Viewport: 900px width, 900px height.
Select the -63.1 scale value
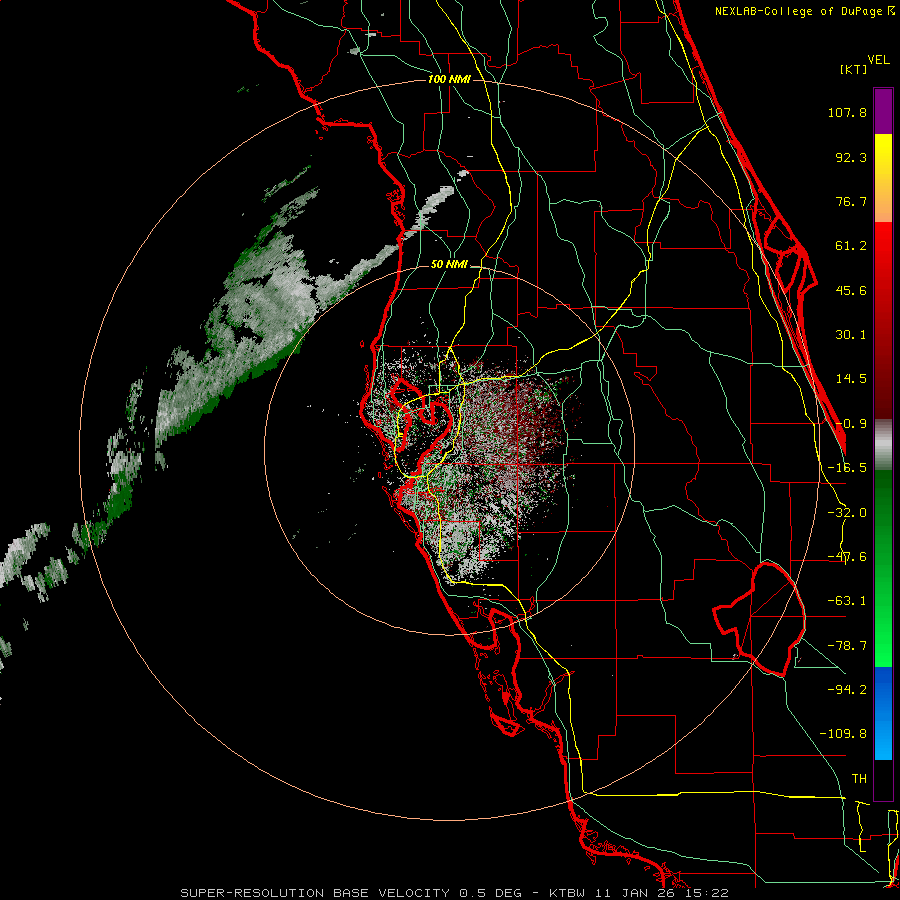[x=847, y=601]
